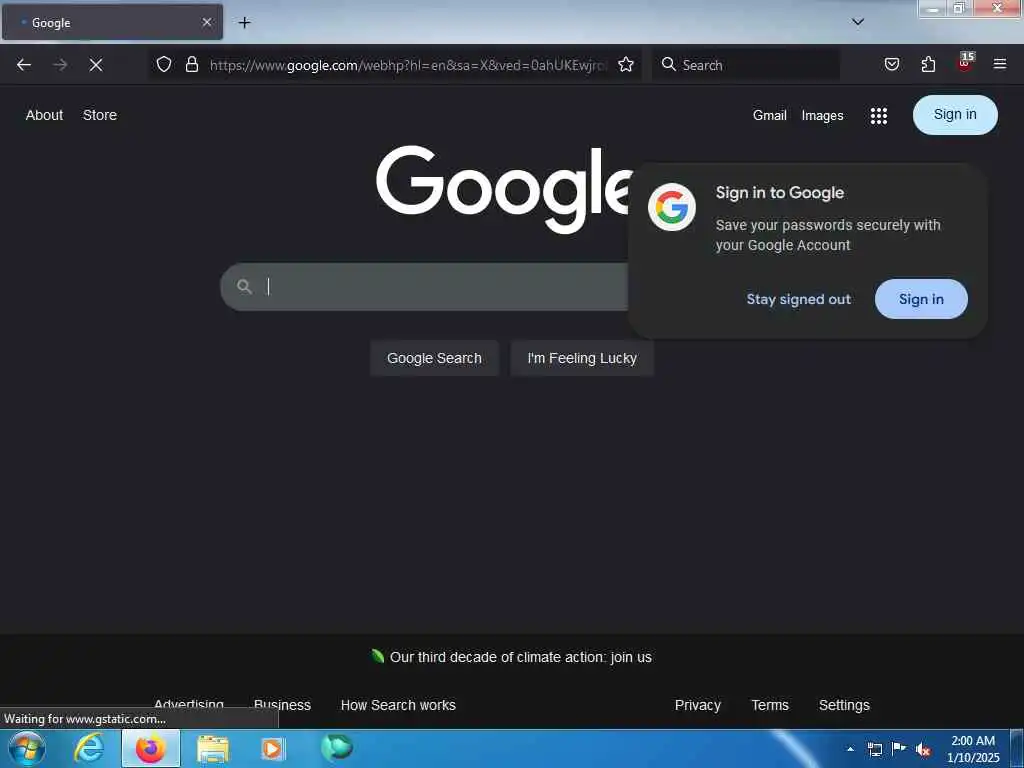Open the Extensions puzzle icon
1024x768 pixels.
tap(928, 64)
